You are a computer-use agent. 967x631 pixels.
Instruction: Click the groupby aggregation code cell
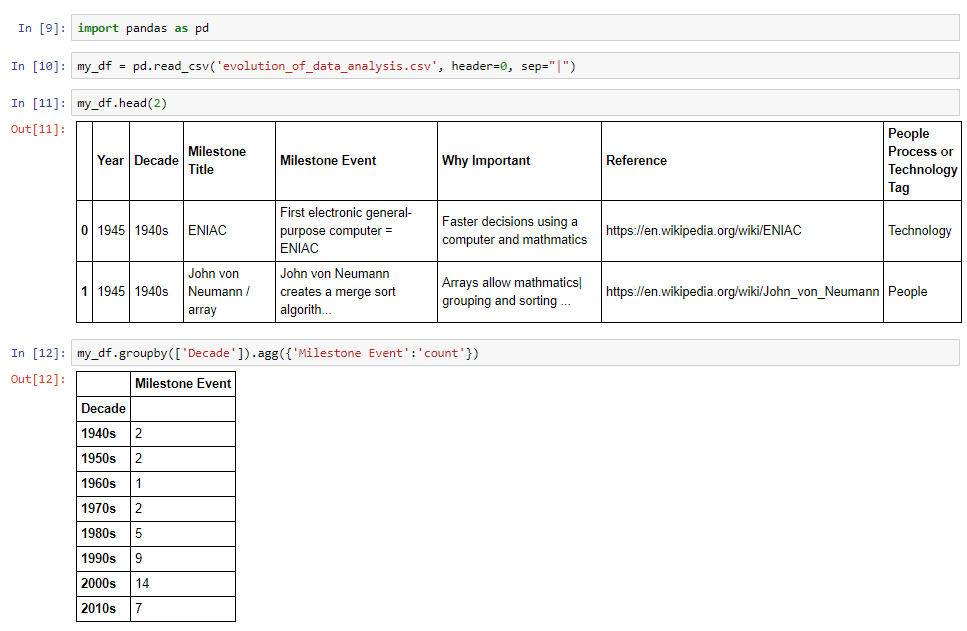[400, 352]
